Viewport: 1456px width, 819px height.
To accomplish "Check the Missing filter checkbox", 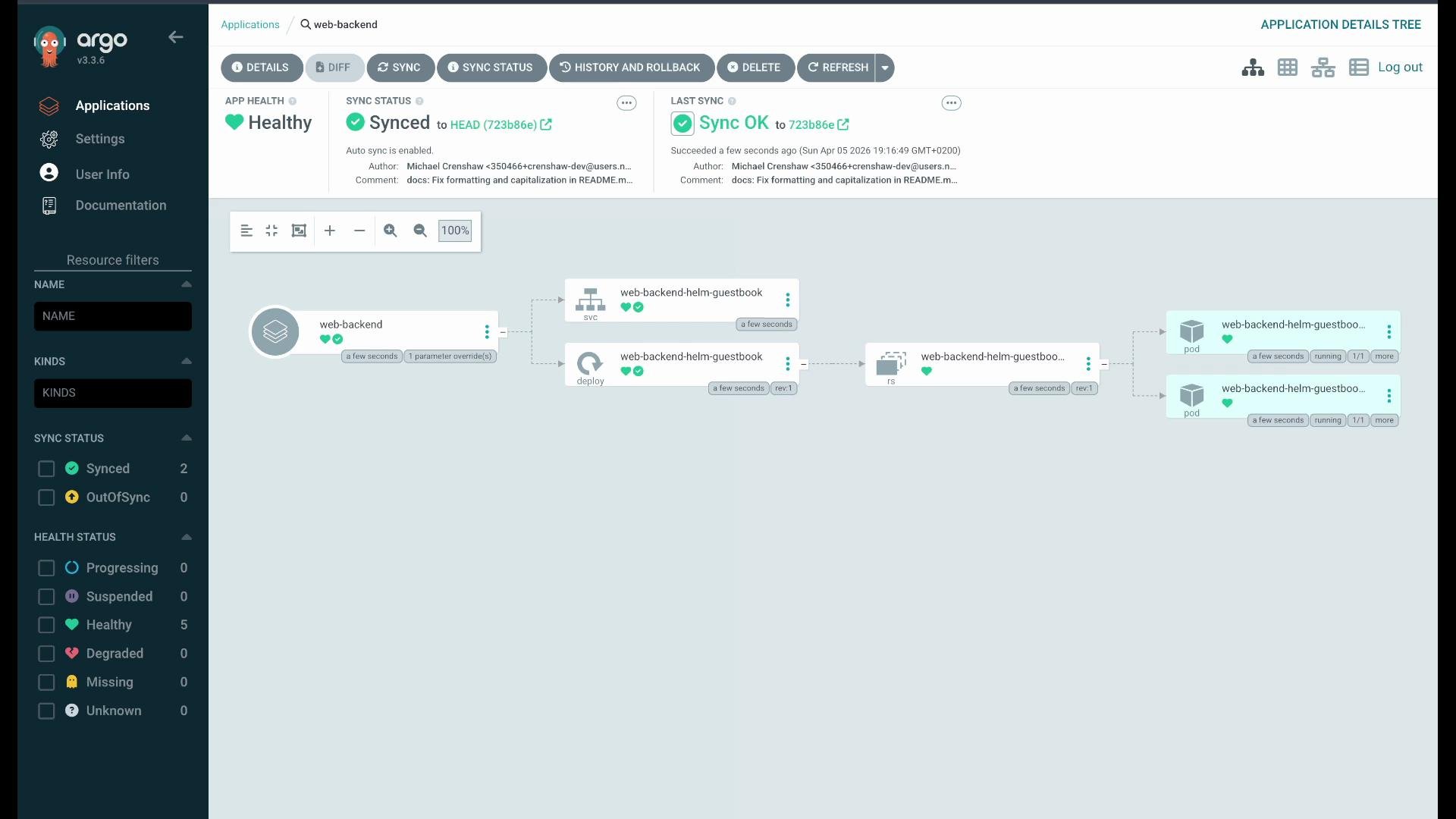I will (x=46, y=682).
